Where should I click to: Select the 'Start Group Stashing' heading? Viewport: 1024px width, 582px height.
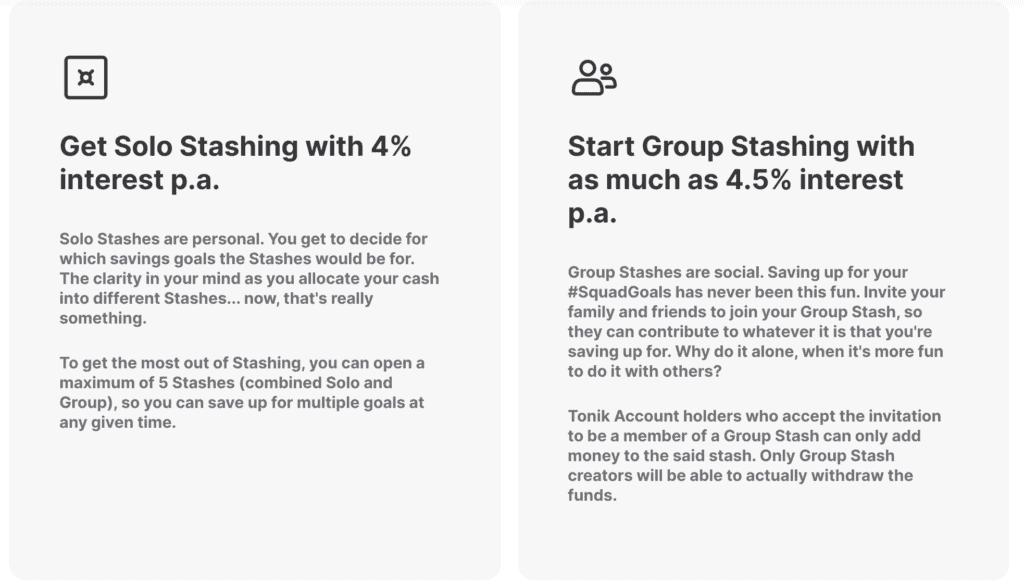point(741,180)
